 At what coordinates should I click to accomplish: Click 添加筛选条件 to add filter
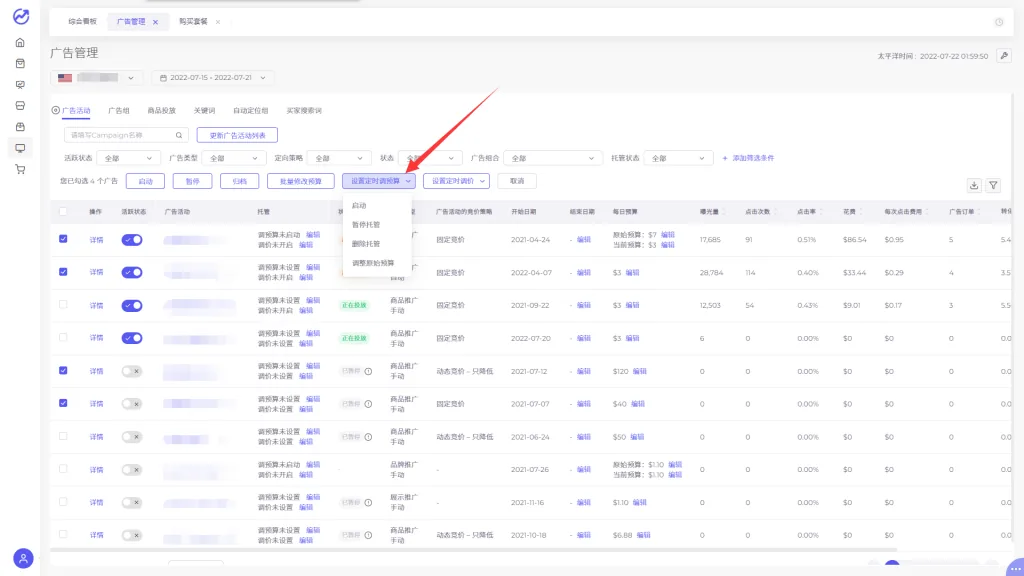(x=748, y=158)
